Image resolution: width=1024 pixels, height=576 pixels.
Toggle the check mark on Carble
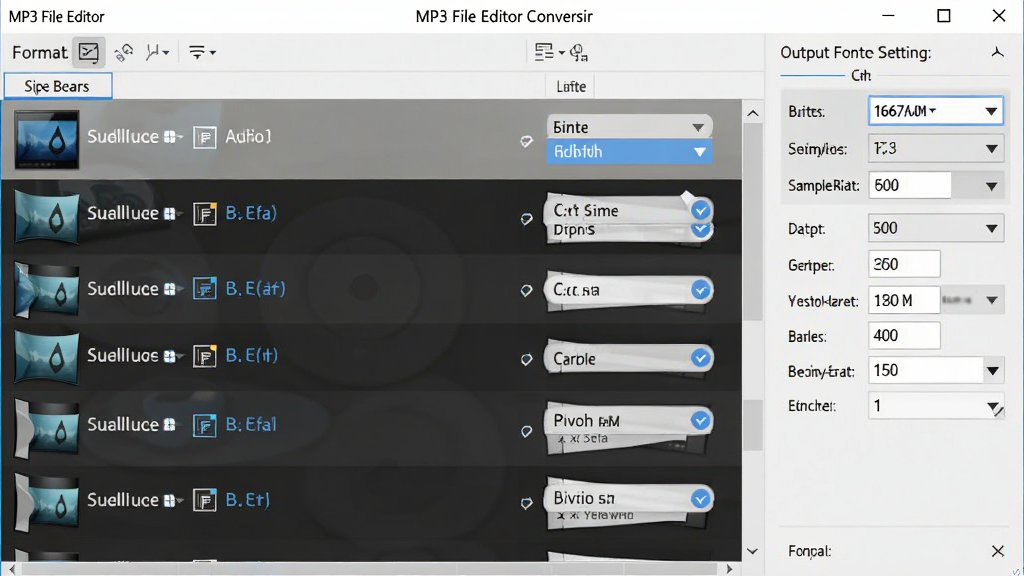click(701, 358)
